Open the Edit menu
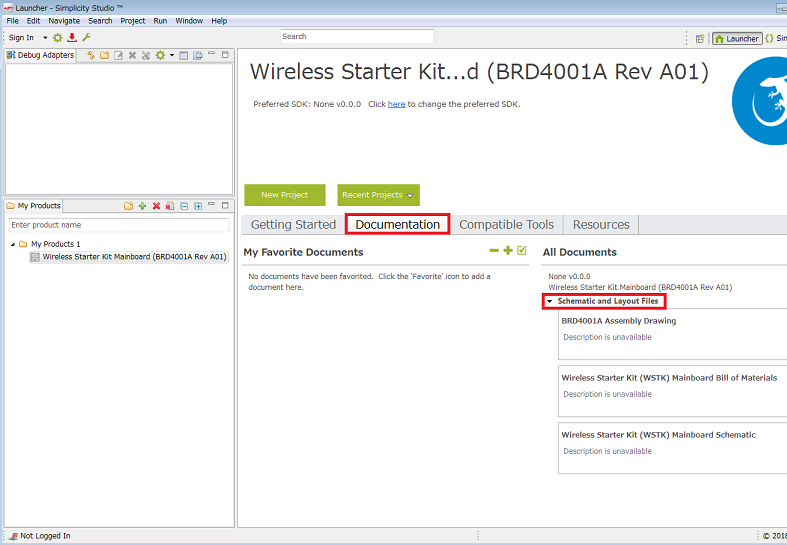The height and width of the screenshot is (545, 787). 34,21
